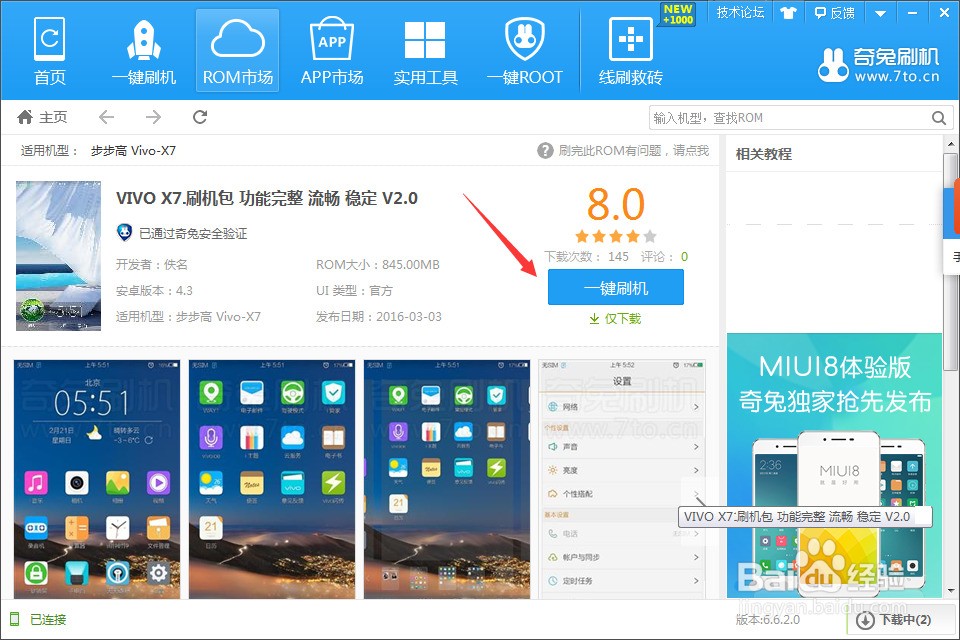Go forward with the right arrow
Screen dimensions: 960x640
pos(153,117)
